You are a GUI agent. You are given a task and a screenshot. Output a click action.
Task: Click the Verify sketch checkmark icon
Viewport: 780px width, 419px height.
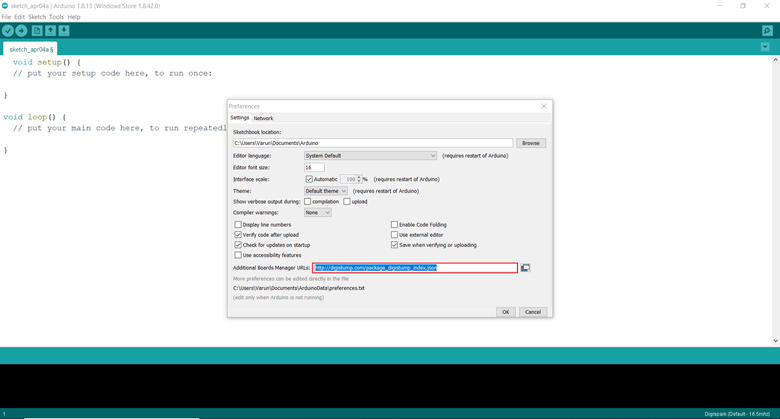7,31
